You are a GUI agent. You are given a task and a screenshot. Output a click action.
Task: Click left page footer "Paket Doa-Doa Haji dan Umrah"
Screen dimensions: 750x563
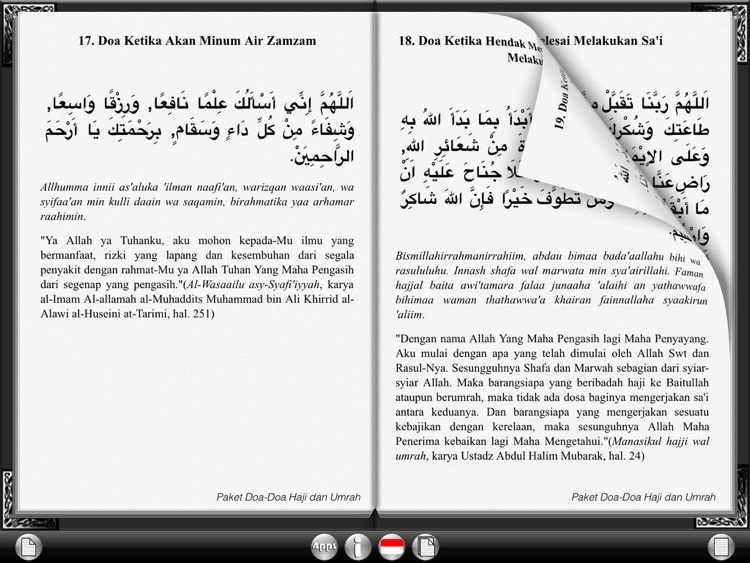[x=288, y=497]
